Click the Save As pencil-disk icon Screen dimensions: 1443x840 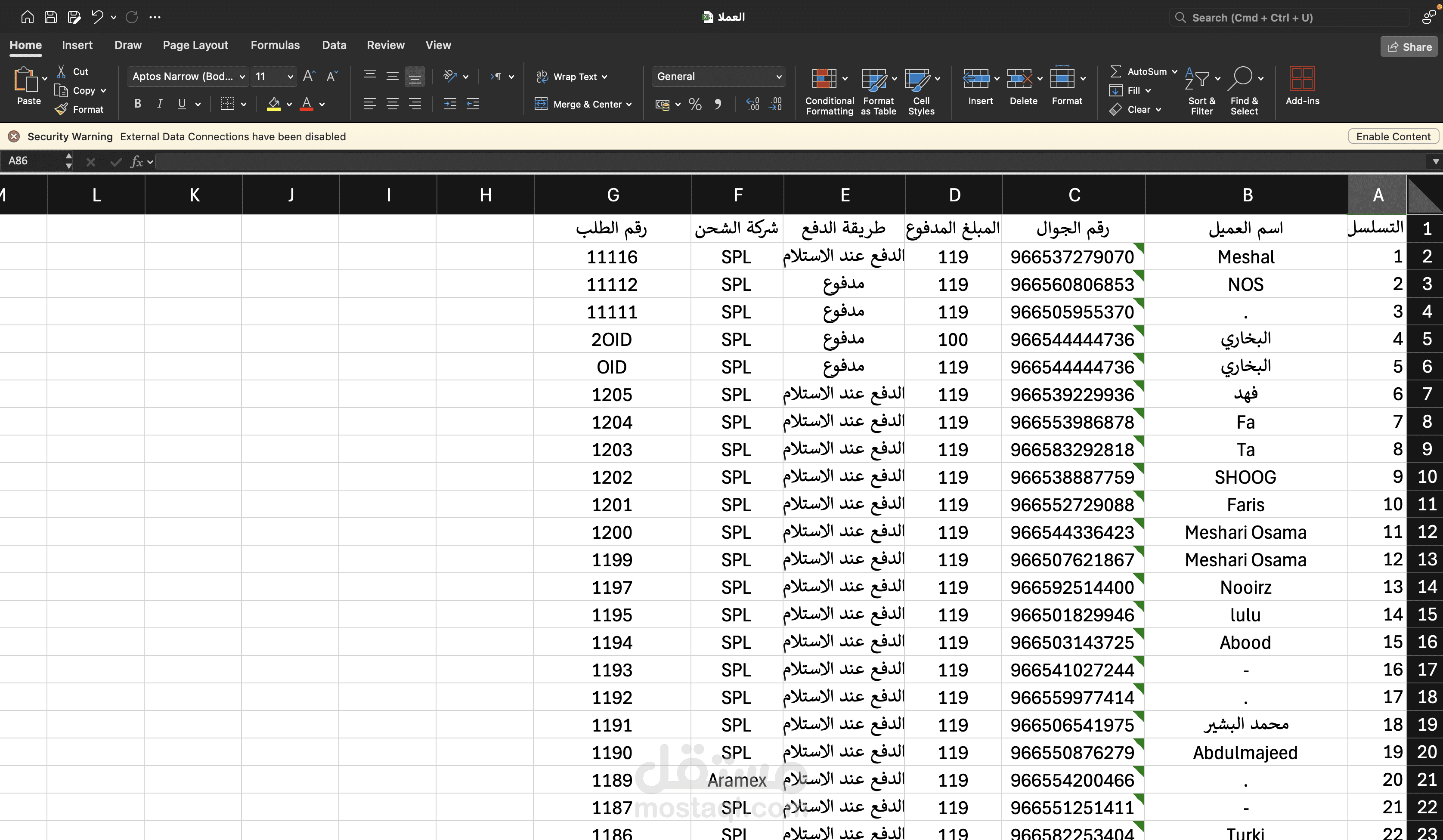click(x=74, y=17)
